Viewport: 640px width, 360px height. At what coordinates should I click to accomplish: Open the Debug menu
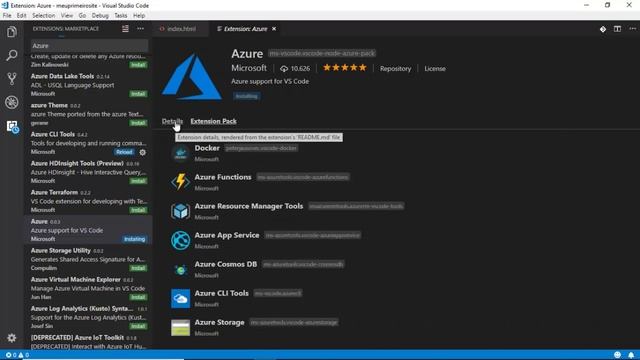100,16
